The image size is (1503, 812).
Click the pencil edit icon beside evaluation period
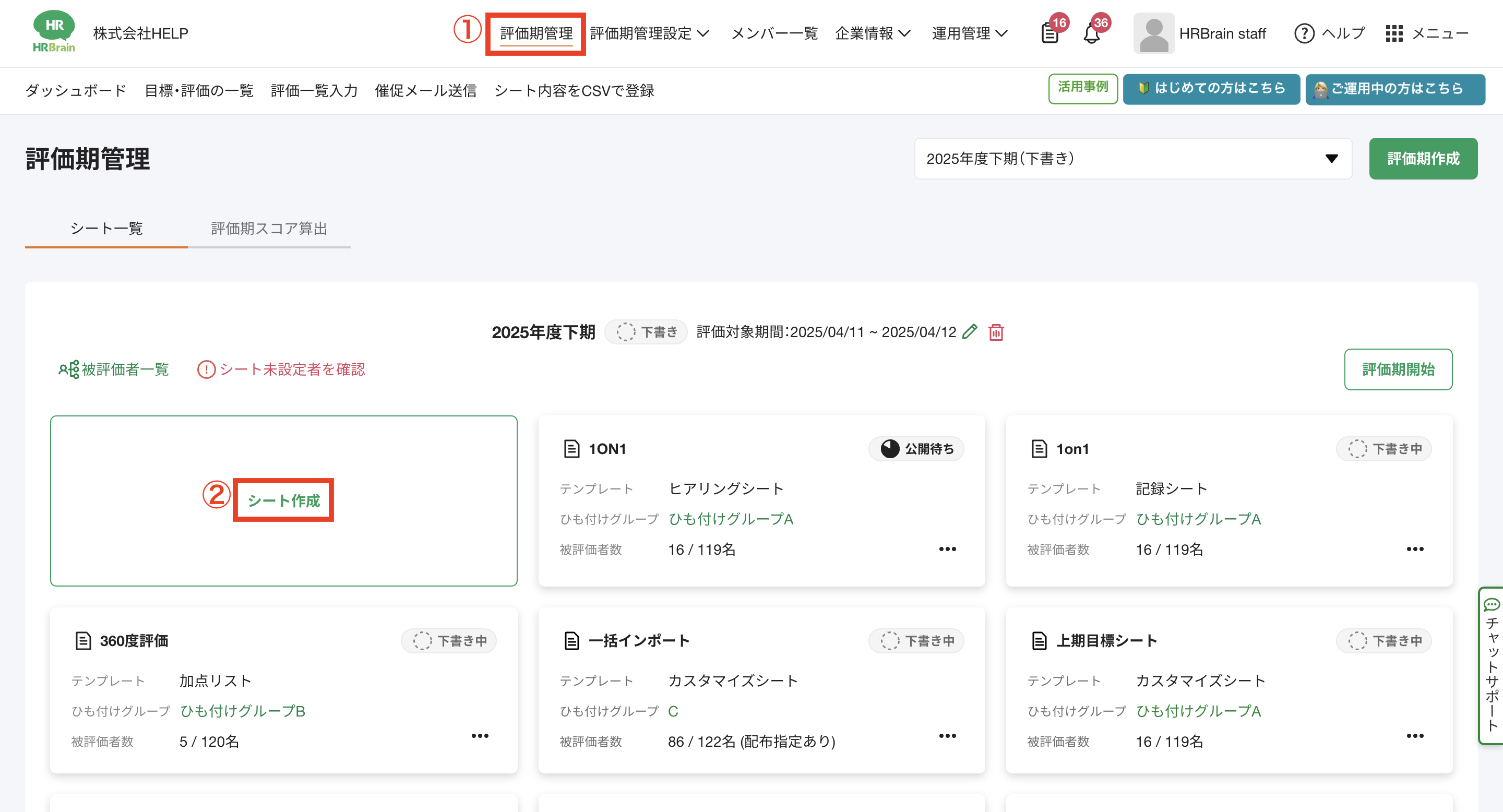coord(969,332)
